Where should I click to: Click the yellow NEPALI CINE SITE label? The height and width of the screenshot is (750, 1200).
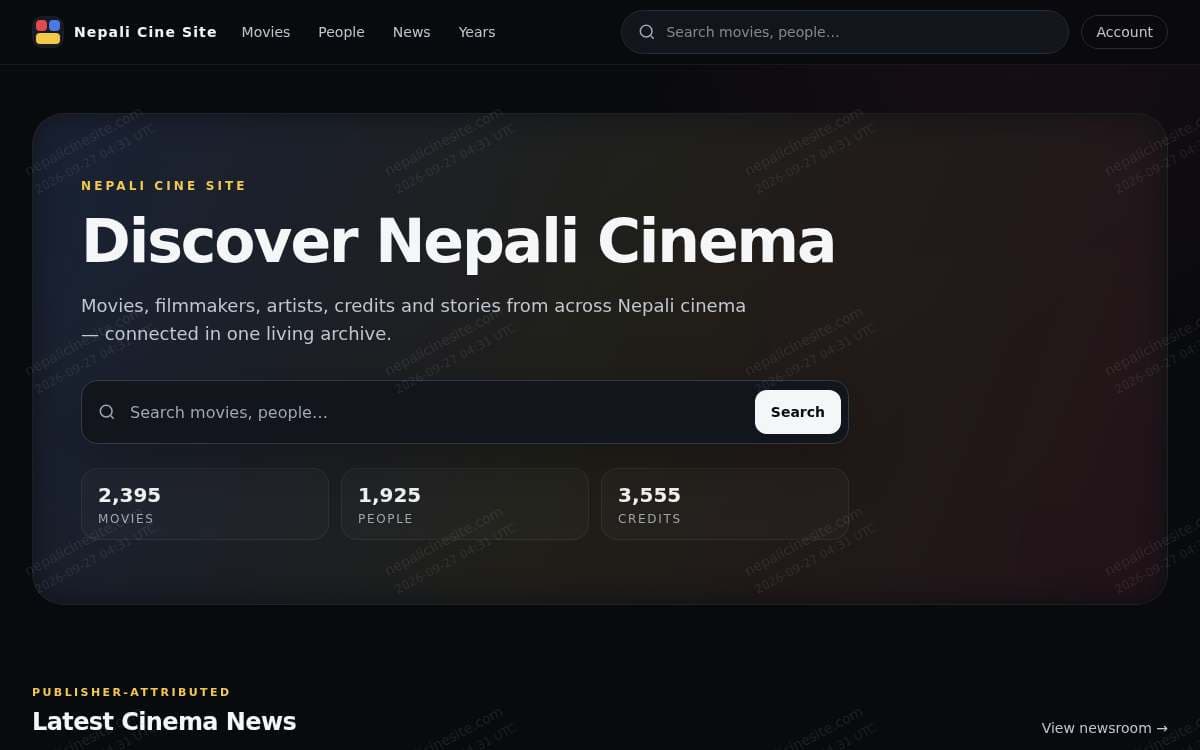pos(164,186)
